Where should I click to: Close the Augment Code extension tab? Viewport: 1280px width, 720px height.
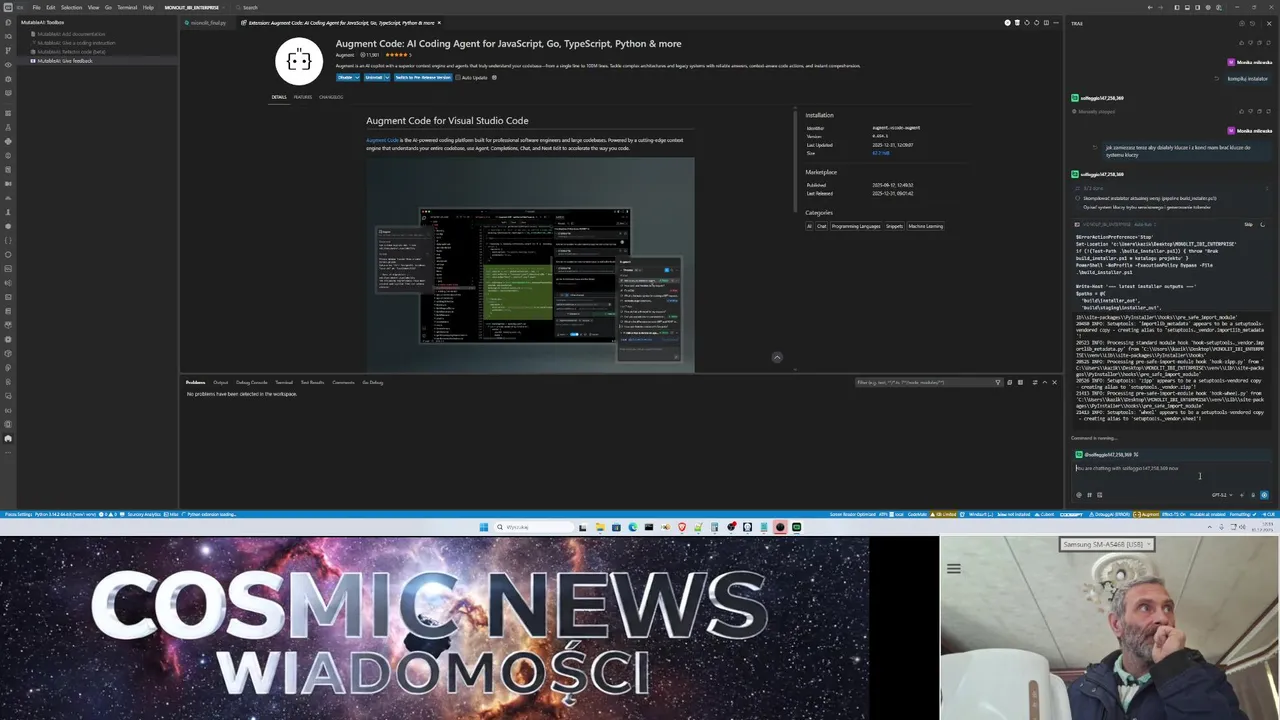[x=439, y=22]
